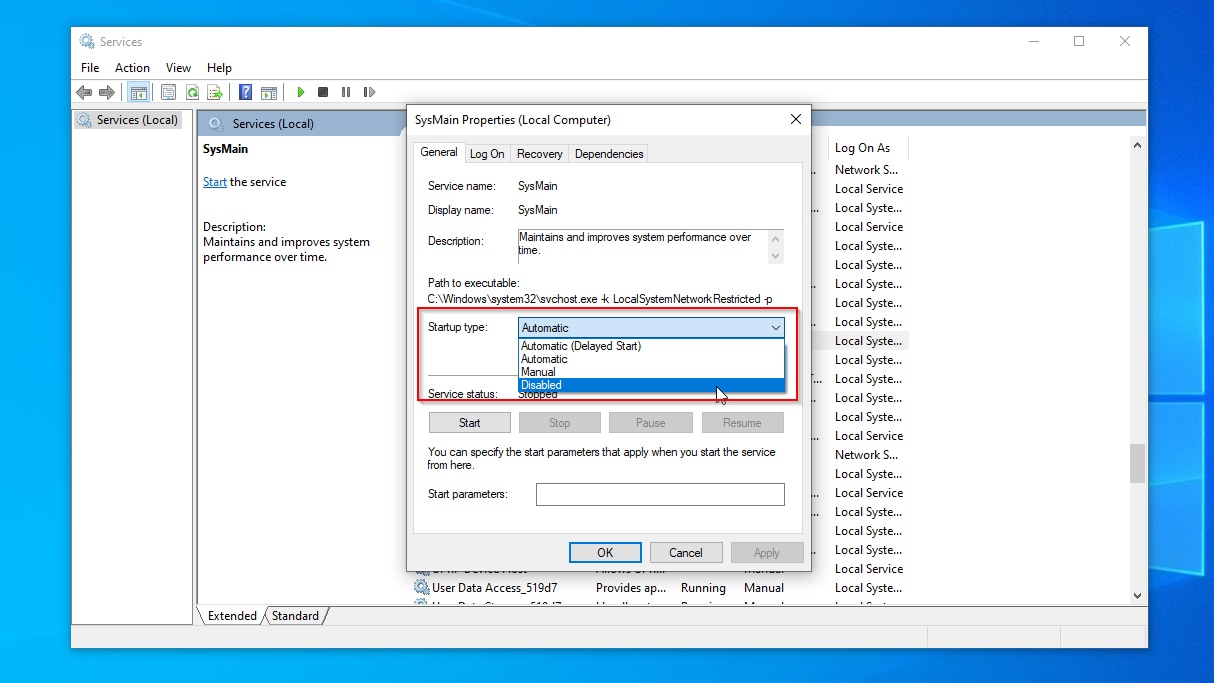Viewport: 1214px width, 683px height.
Task: Click the green Start Service toolbar icon
Action: tap(300, 92)
